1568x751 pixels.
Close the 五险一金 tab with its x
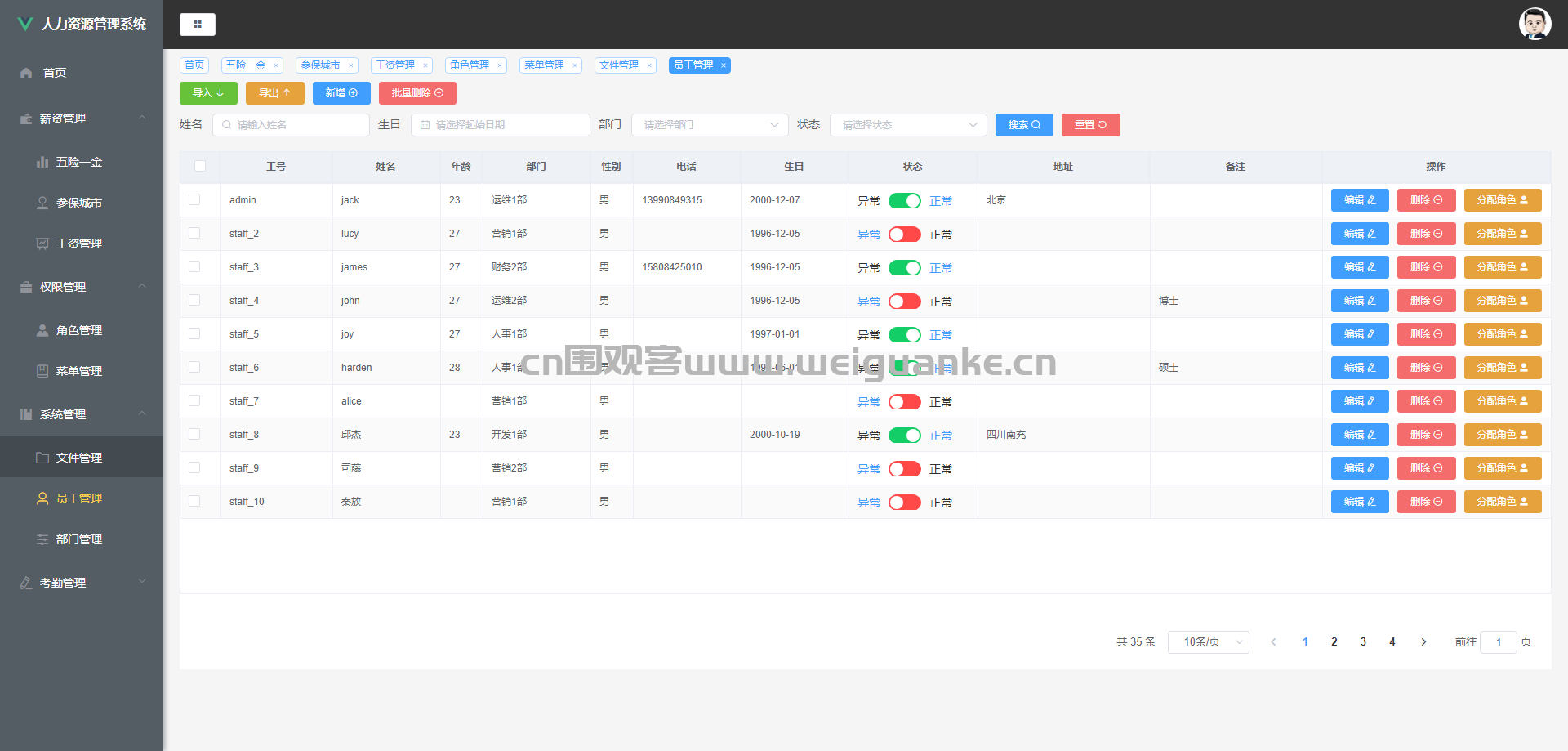coord(276,65)
